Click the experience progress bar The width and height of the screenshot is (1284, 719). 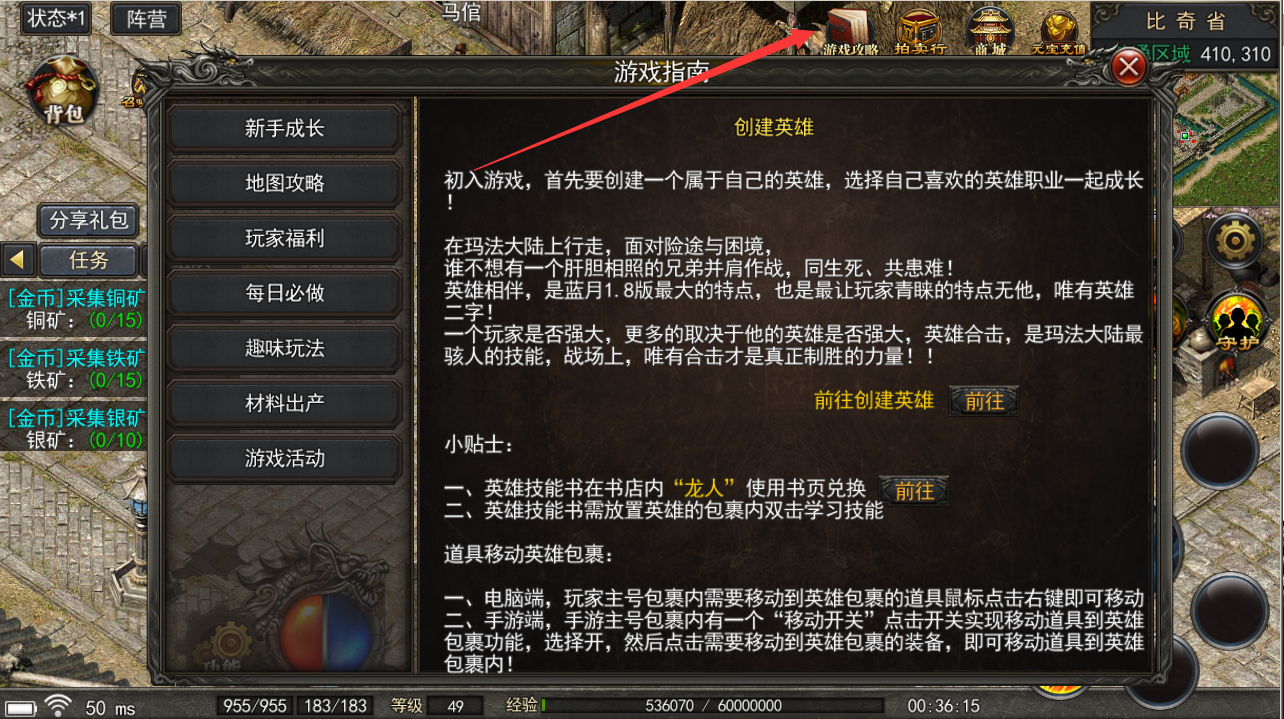[712, 706]
